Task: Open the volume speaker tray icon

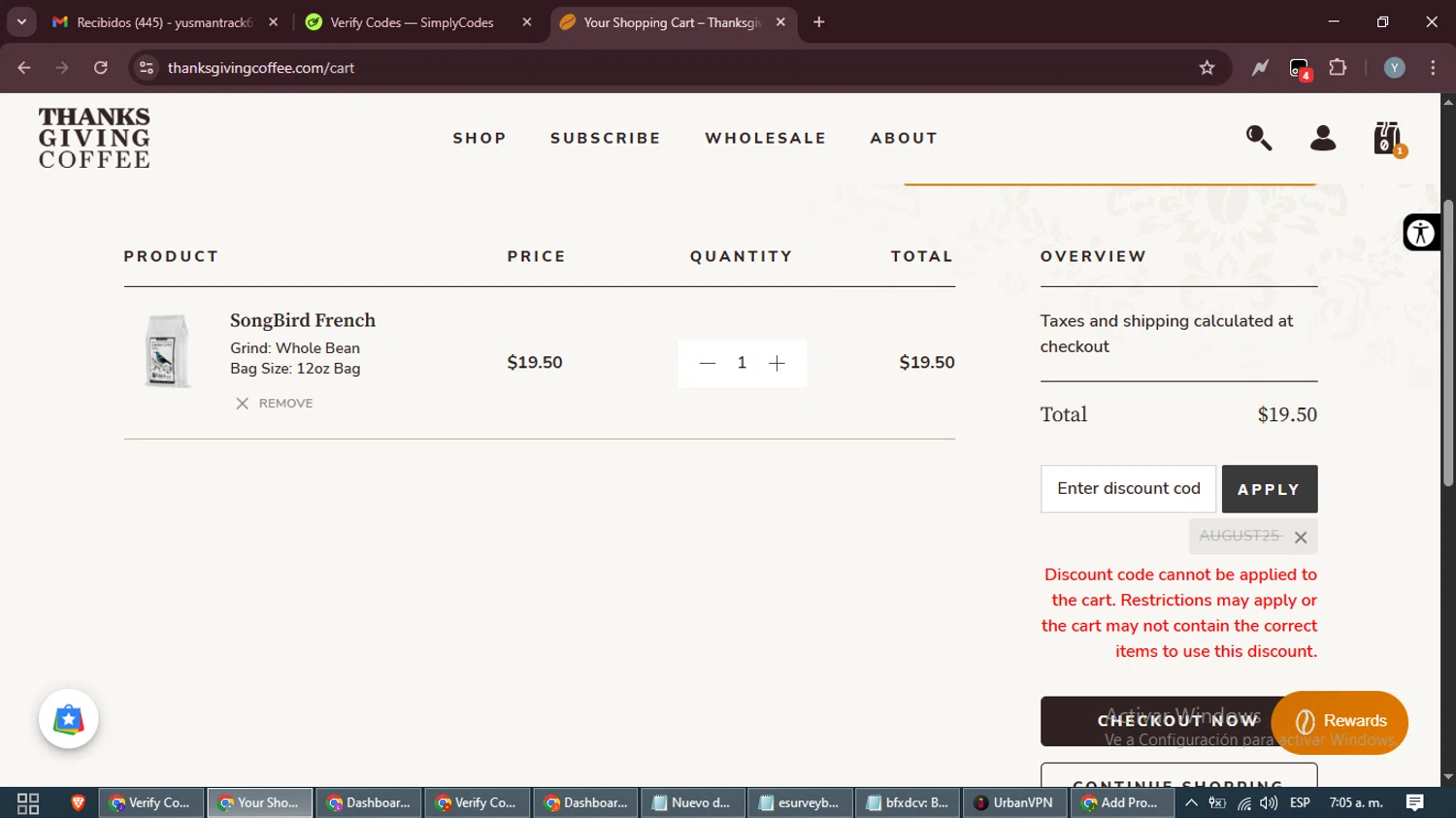Action: coord(1269,802)
